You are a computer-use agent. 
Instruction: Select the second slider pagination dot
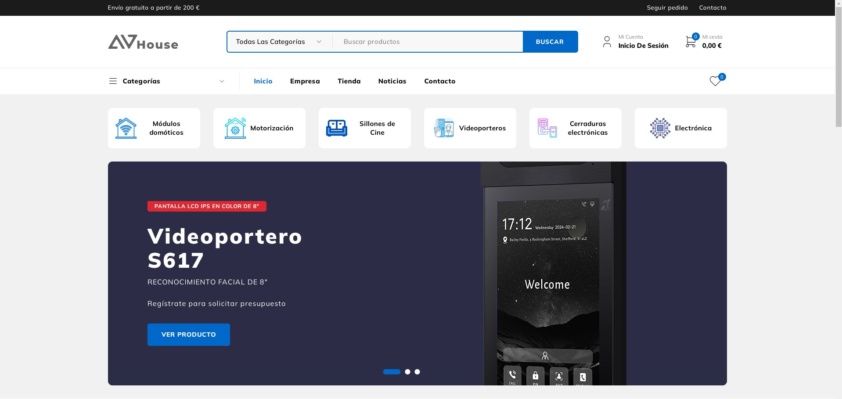pyautogui.click(x=408, y=372)
